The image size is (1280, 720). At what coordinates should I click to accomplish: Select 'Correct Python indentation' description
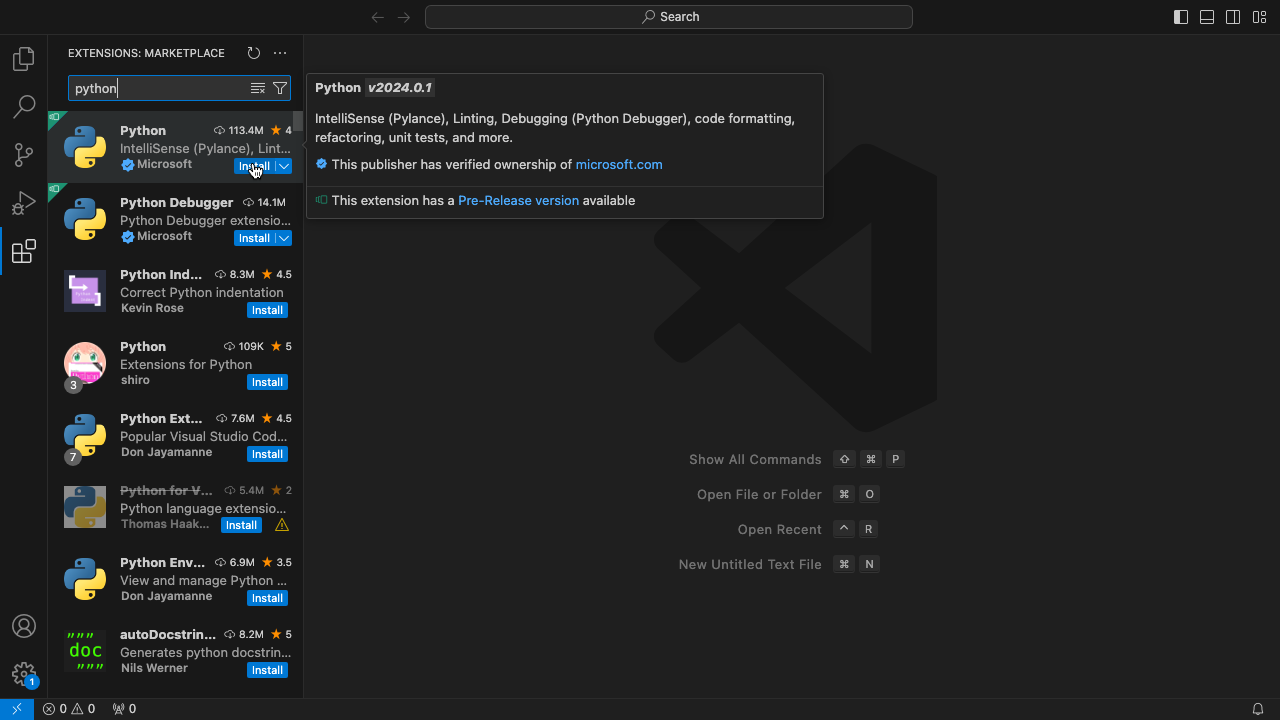click(x=201, y=292)
